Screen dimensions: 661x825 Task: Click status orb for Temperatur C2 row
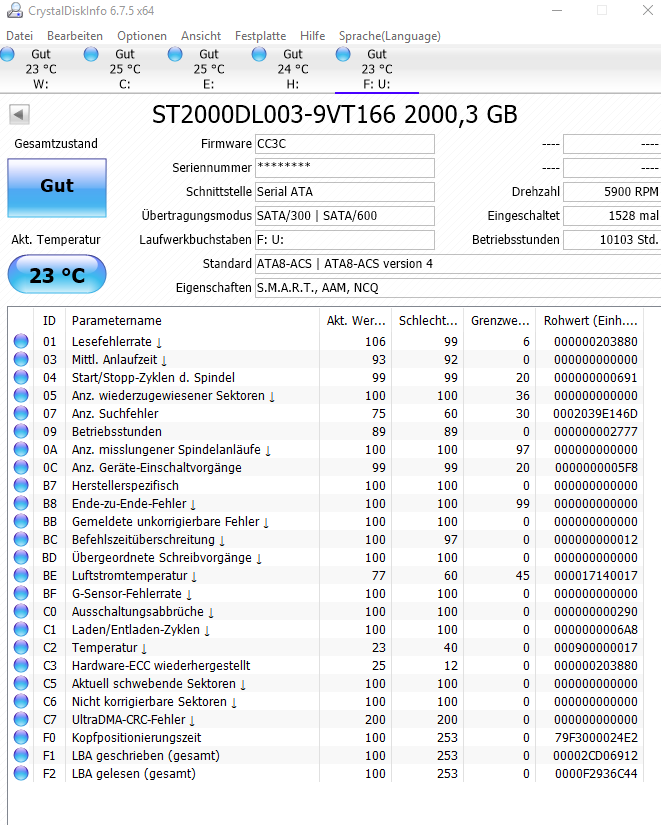click(21, 647)
